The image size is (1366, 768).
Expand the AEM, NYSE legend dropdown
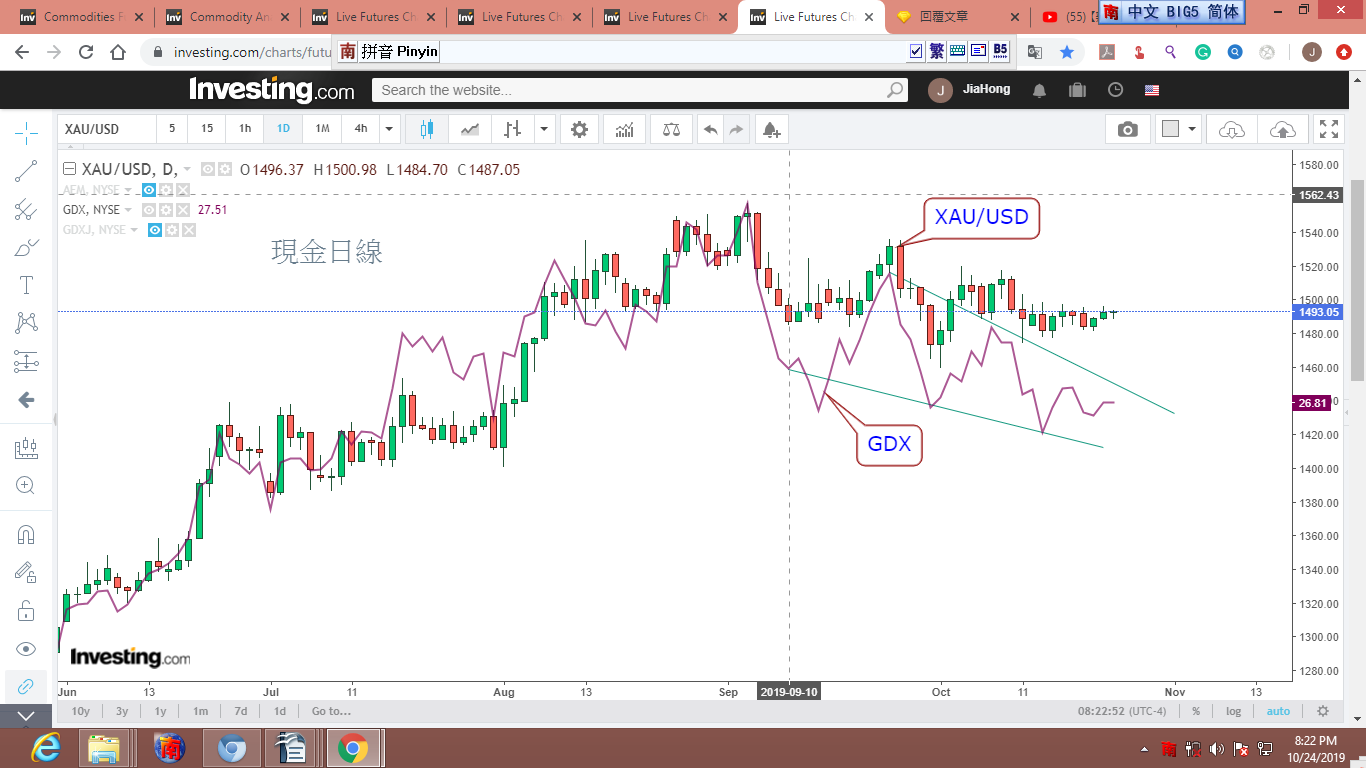click(x=128, y=190)
